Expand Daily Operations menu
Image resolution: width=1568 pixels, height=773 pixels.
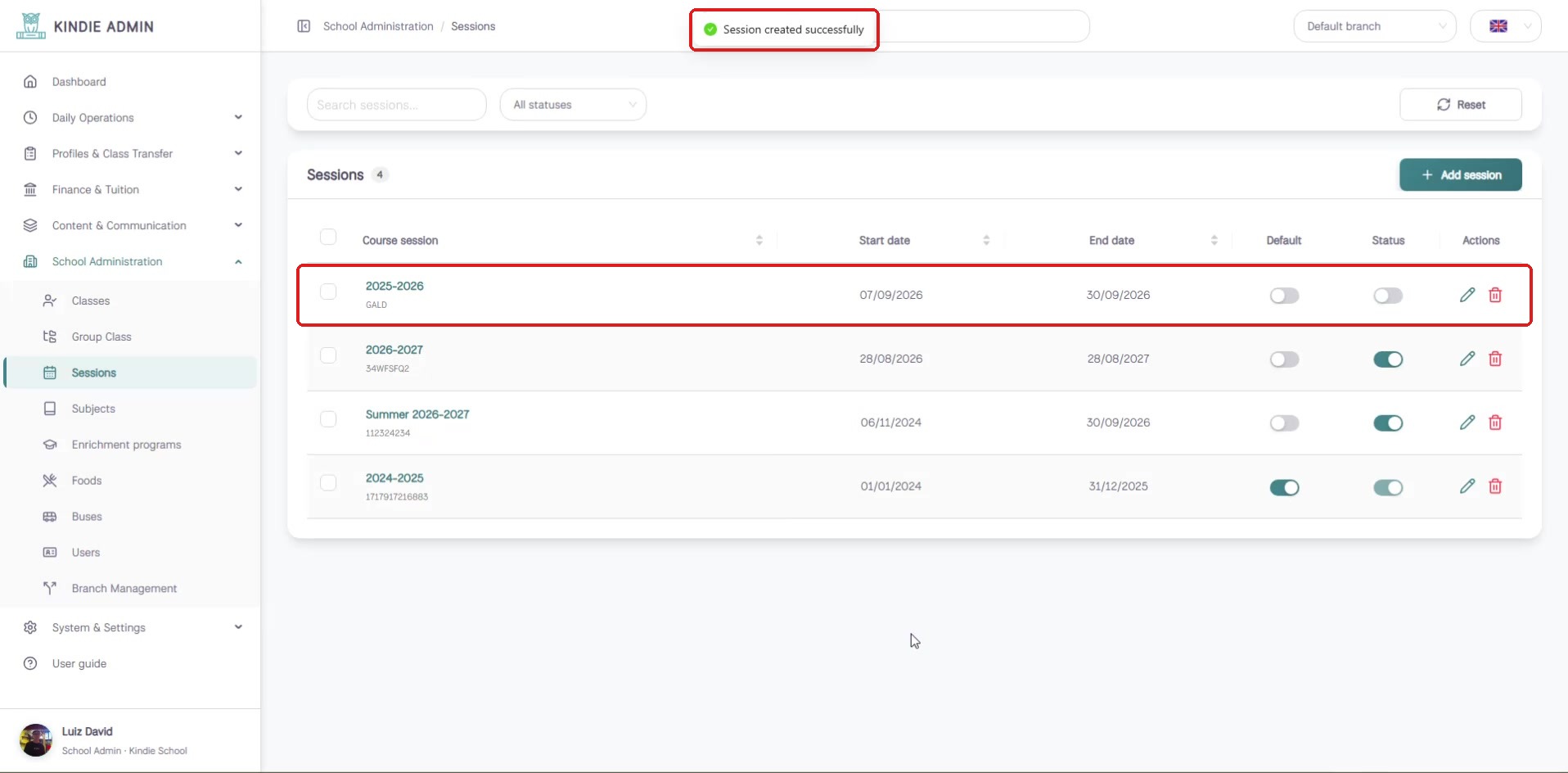click(131, 117)
